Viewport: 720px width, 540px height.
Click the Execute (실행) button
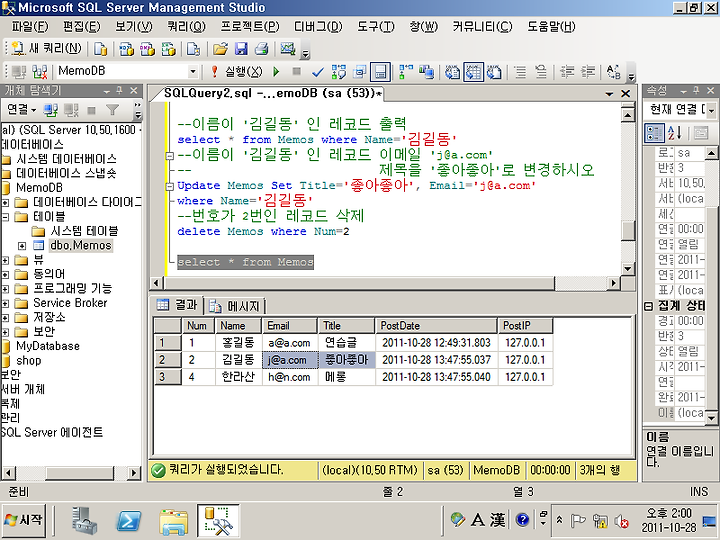coord(236,72)
